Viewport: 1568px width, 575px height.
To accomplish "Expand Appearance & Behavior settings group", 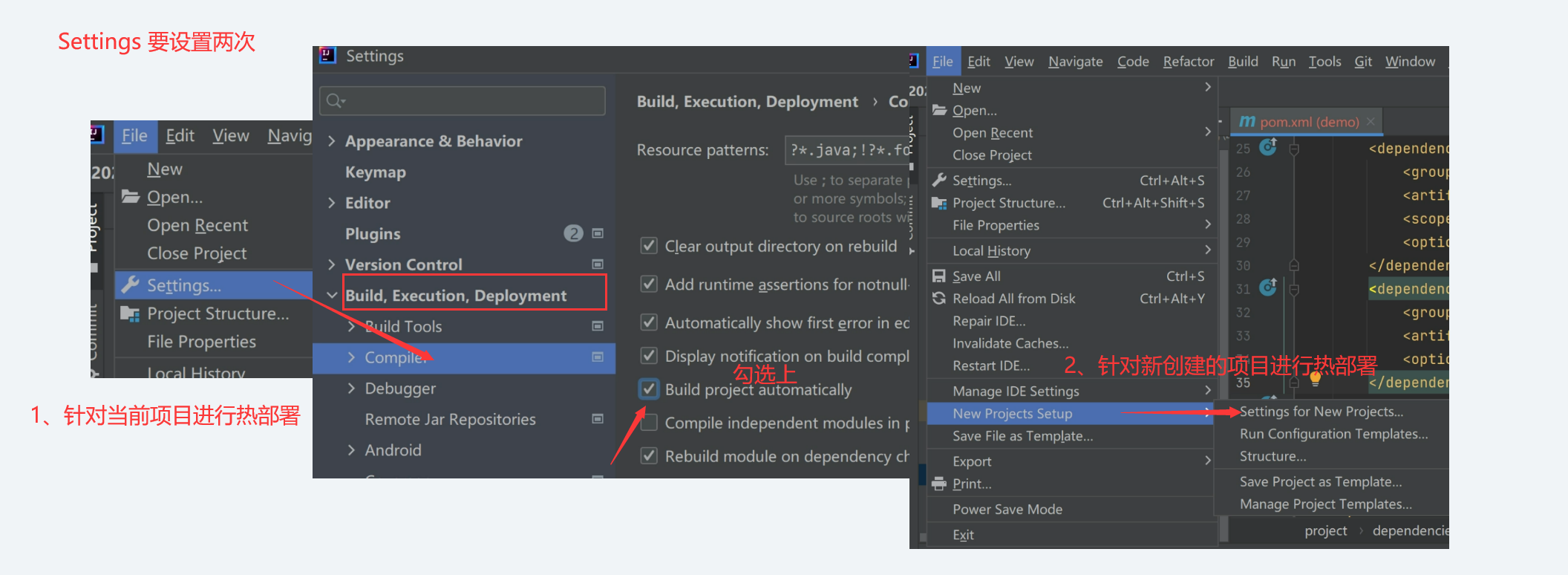I will [x=332, y=141].
